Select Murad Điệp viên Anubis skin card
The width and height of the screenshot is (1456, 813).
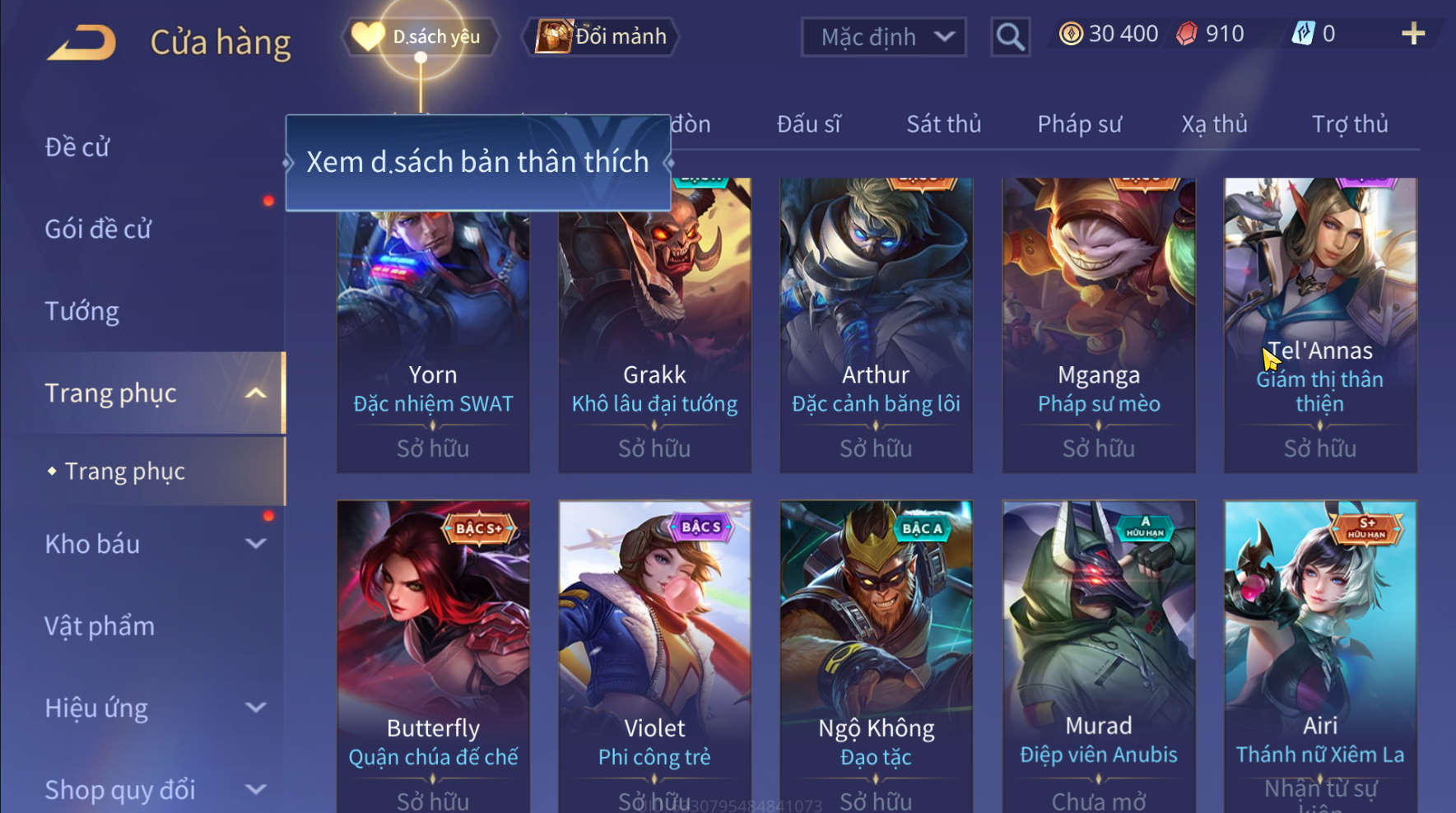(1098, 657)
